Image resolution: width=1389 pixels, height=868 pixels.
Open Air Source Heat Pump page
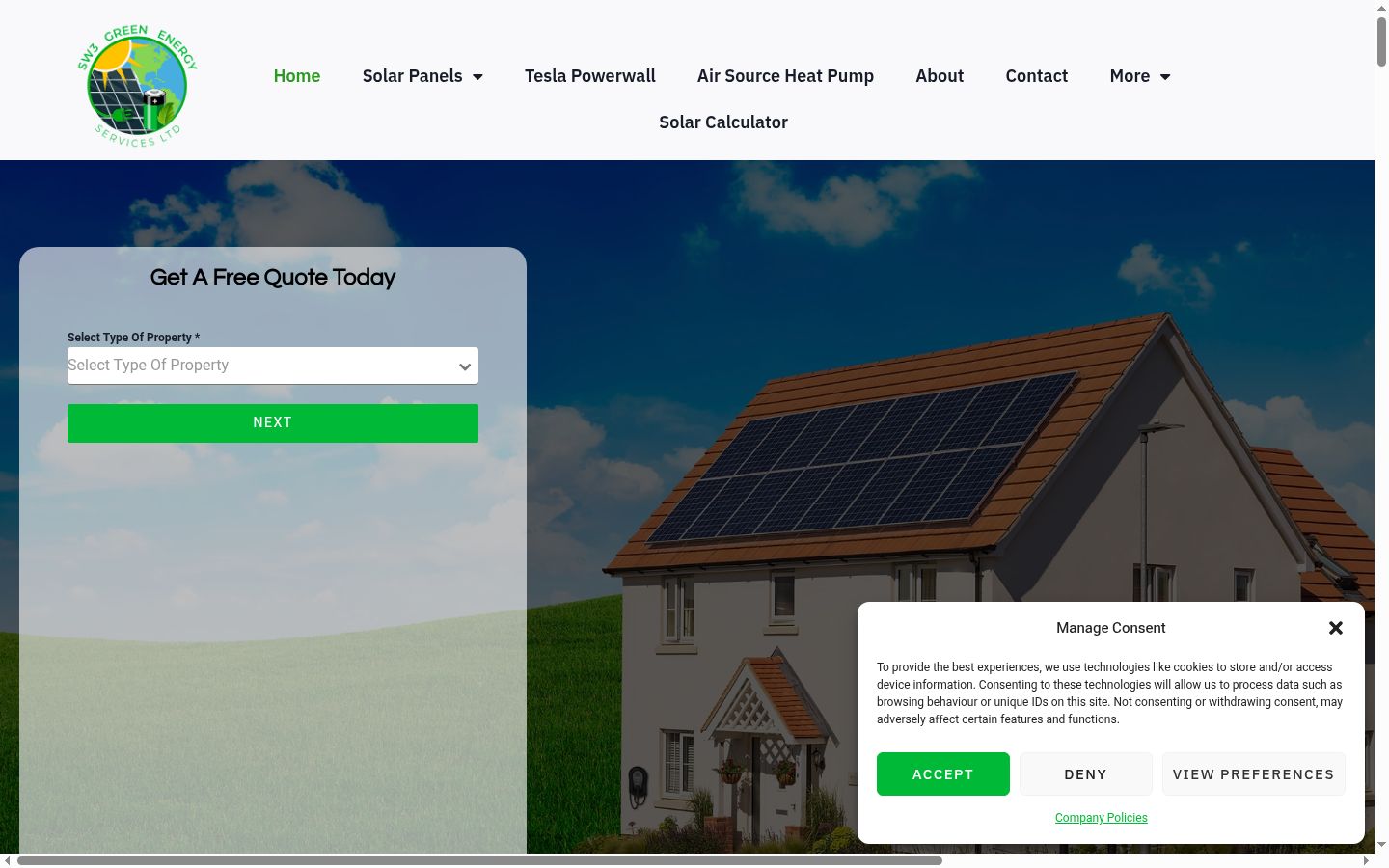click(785, 76)
